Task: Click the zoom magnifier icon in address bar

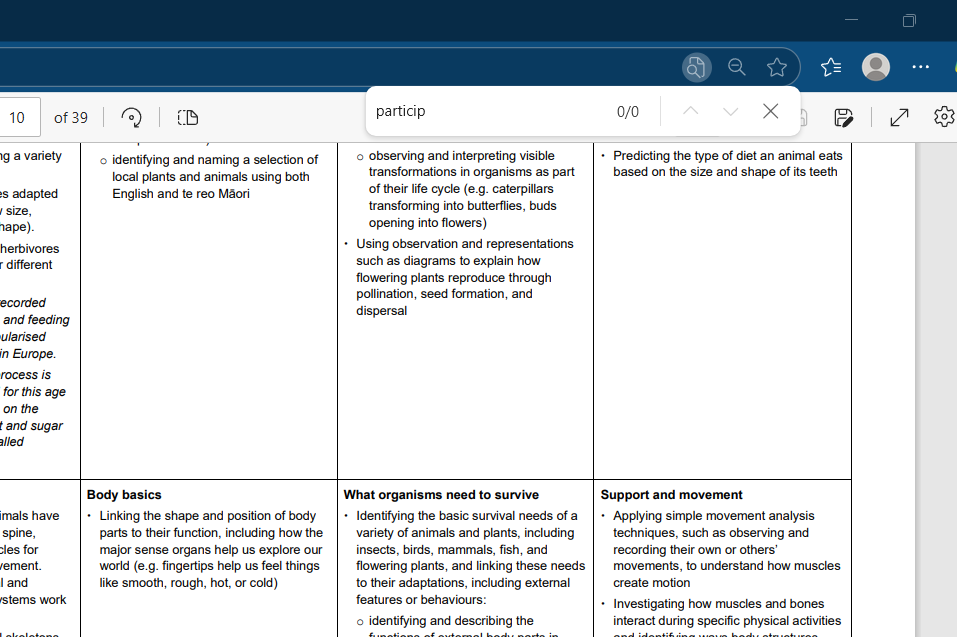Action: 737,67
